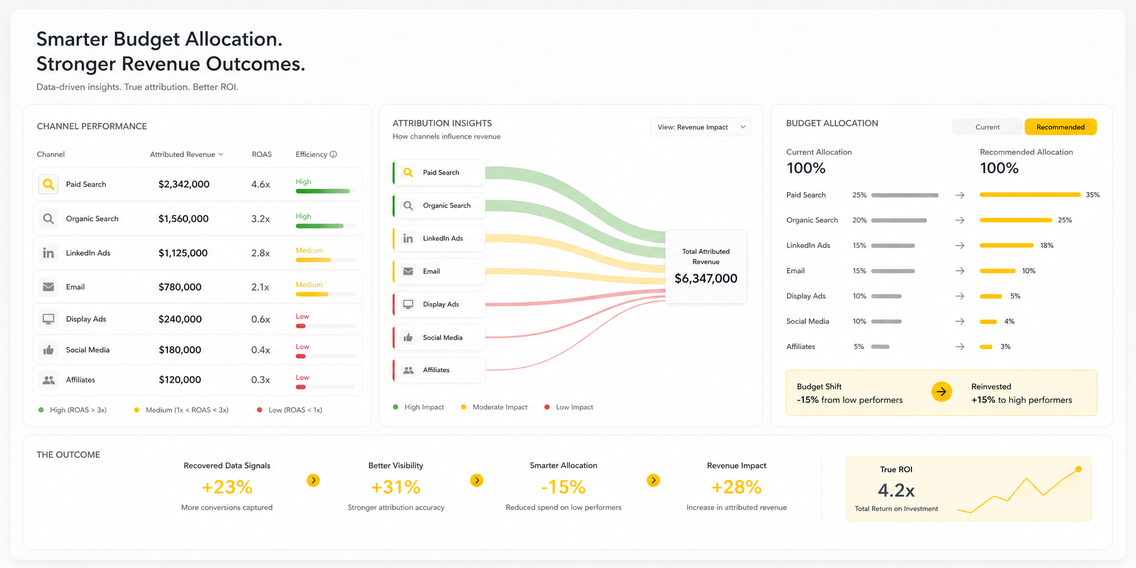Click the -15% Smarter Allocation value

564,487
